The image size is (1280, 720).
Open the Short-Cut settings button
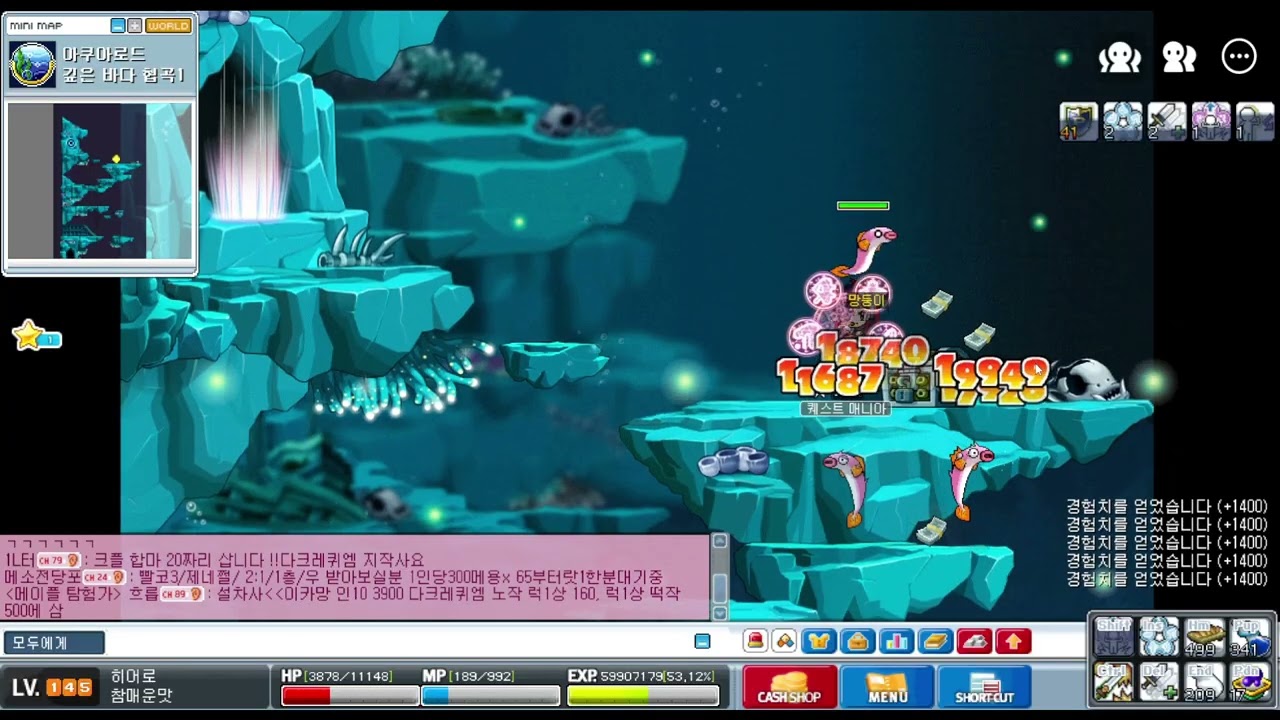[x=985, y=686]
